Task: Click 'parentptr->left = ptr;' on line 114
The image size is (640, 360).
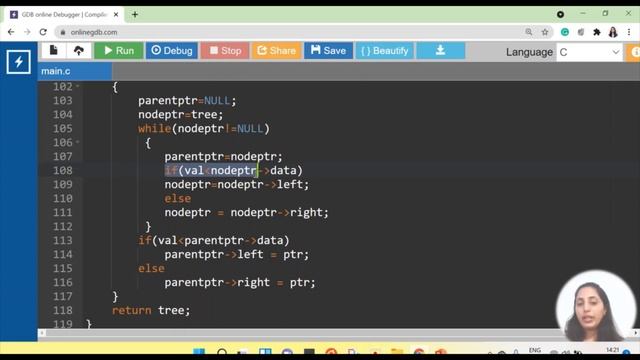Action: pyautogui.click(x=237, y=254)
